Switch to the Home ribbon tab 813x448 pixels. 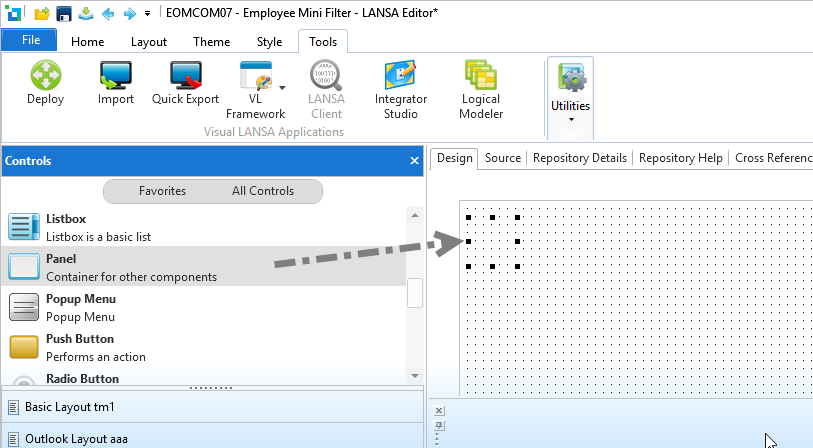pos(88,41)
